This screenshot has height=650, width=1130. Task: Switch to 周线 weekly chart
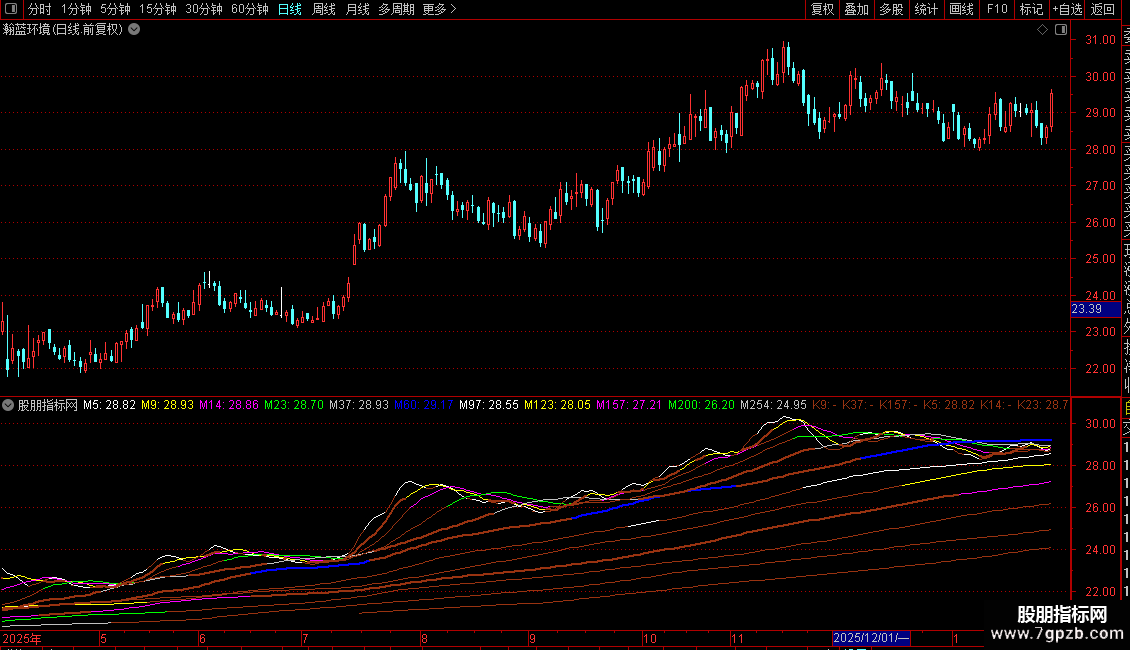tap(324, 9)
